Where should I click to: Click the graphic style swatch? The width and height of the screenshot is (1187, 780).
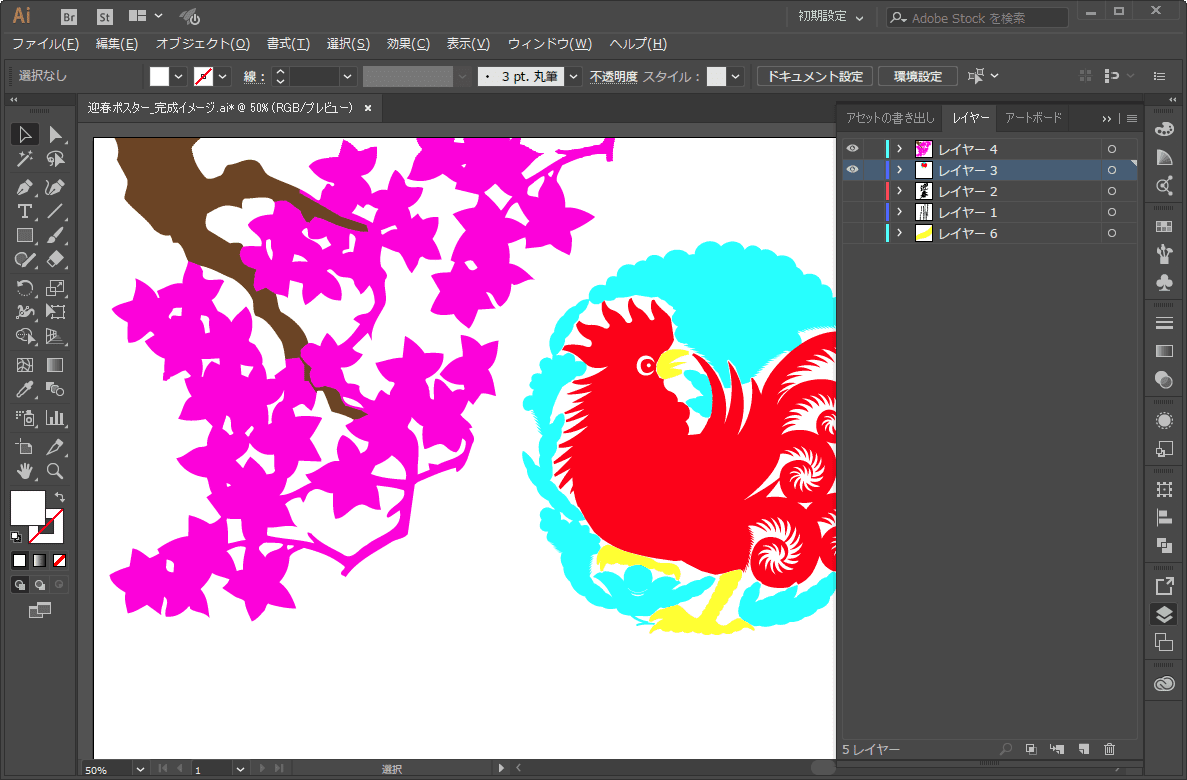point(716,76)
